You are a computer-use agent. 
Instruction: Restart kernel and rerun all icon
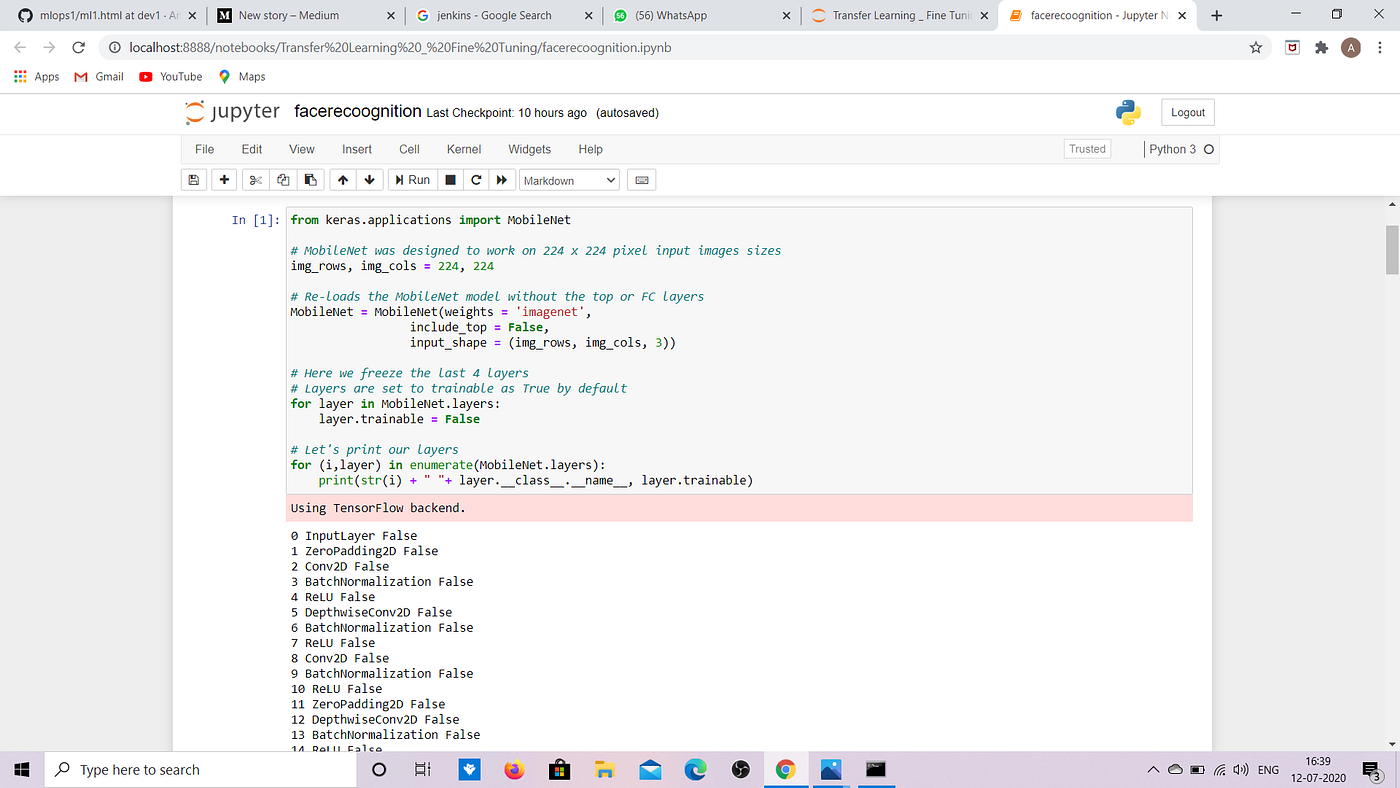[502, 180]
